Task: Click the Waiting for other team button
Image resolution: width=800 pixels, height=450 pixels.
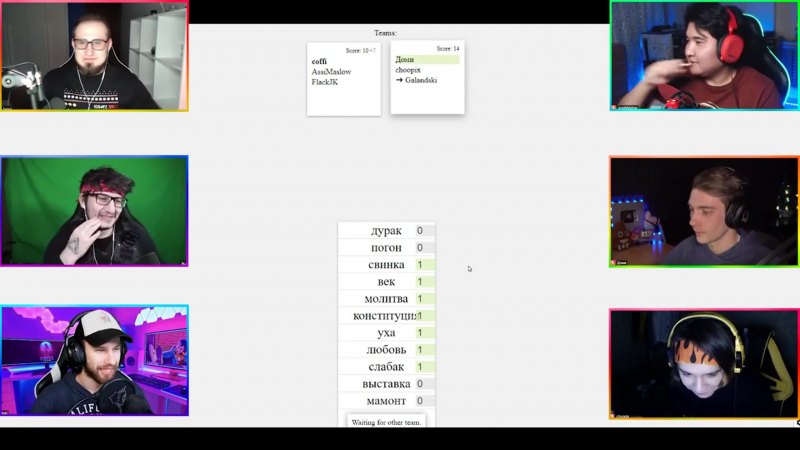Action: 386,422
